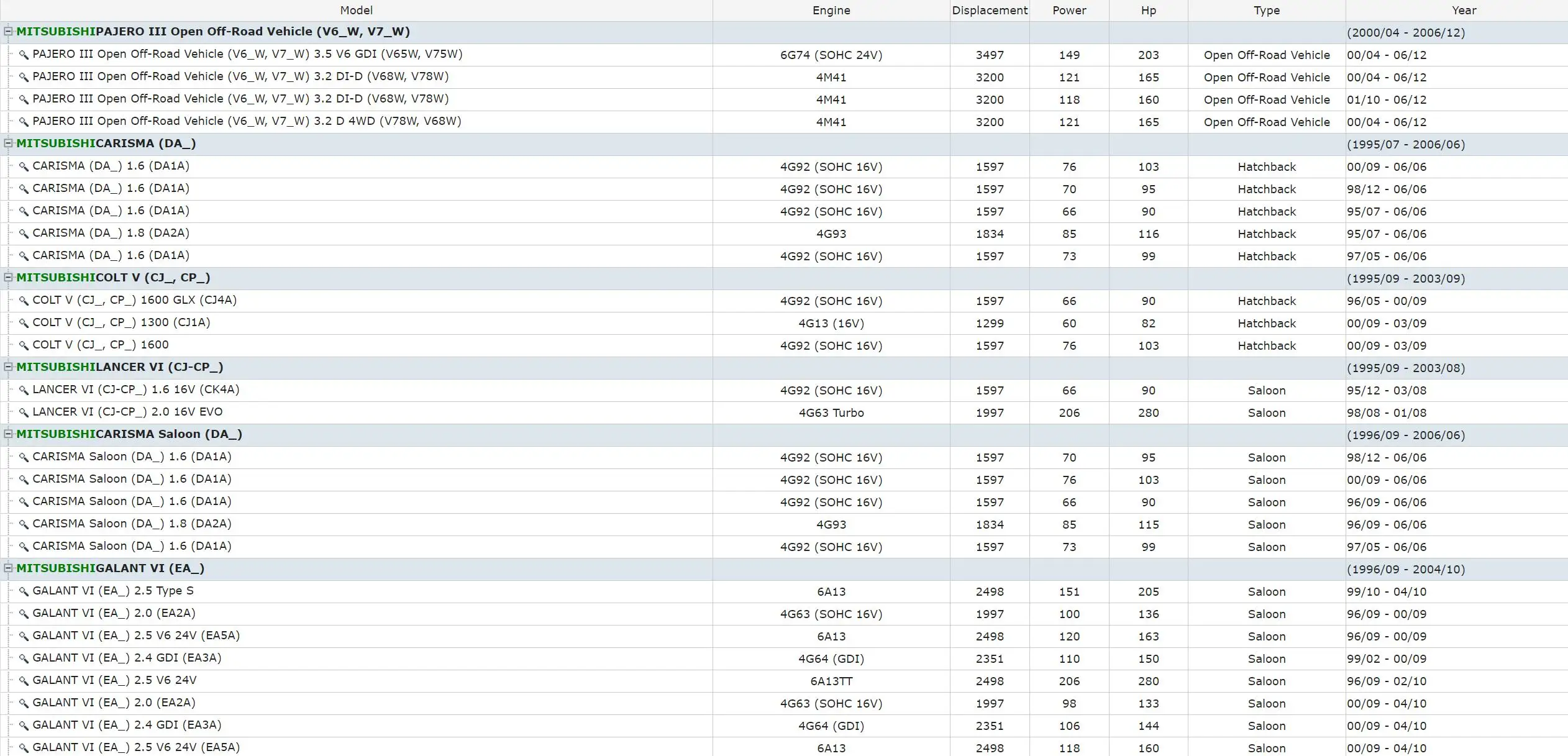Click magnifier icon next to CARISMA 1.8 (DA2A) hatchback
This screenshot has height=756, width=1568.
(24, 234)
